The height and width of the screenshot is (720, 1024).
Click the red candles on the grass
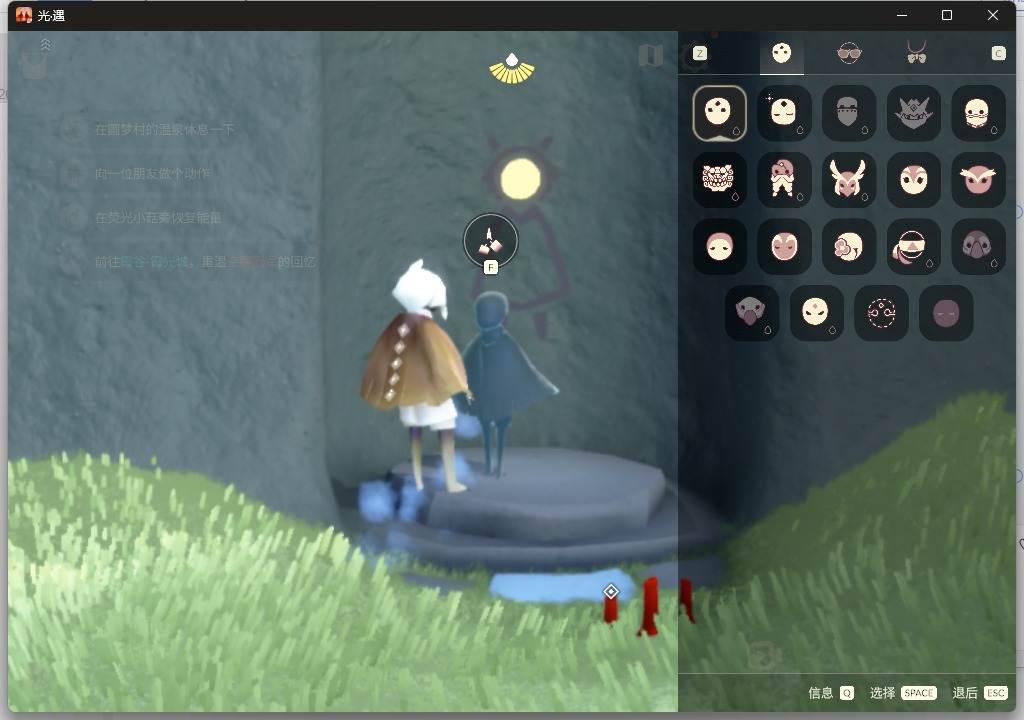click(648, 606)
